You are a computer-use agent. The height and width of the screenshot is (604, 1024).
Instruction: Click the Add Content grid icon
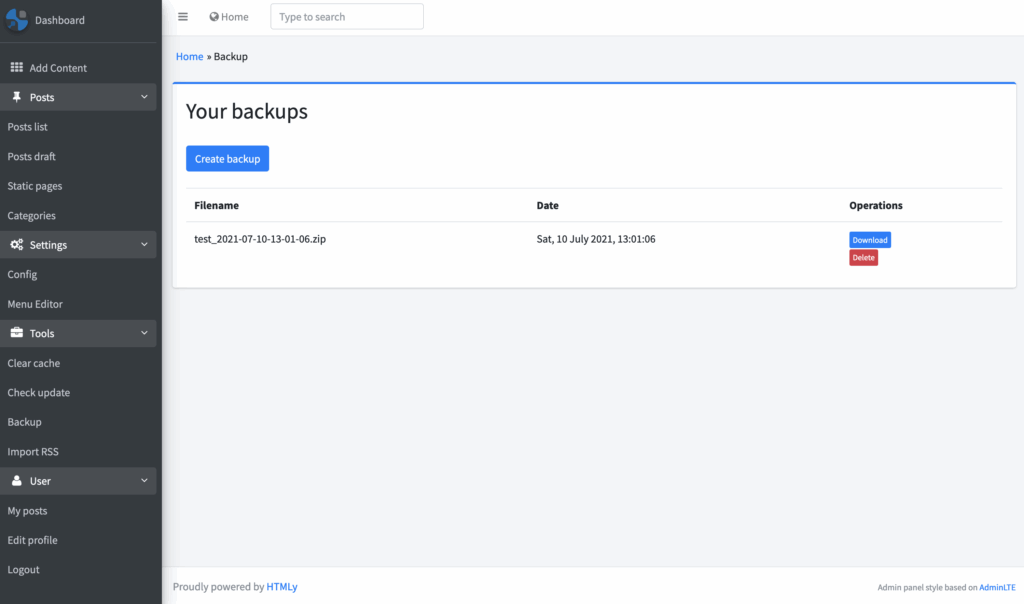pyautogui.click(x=16, y=67)
